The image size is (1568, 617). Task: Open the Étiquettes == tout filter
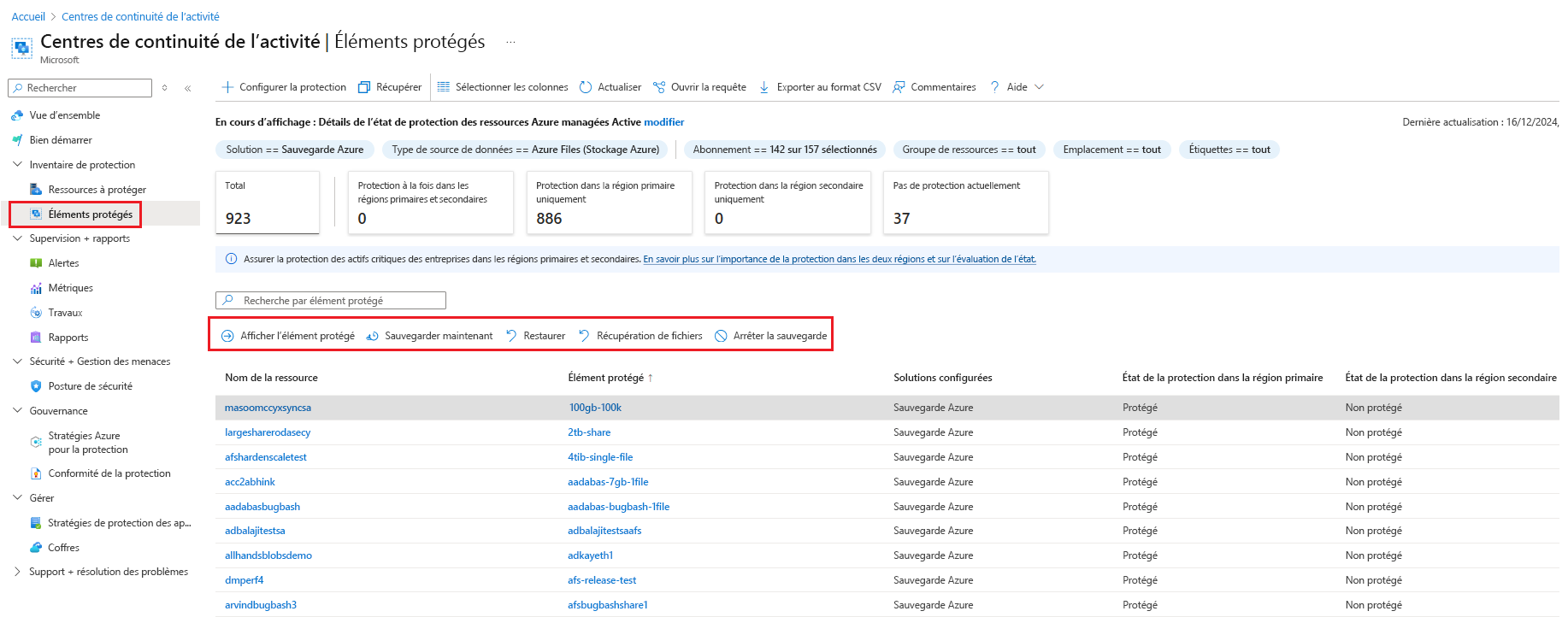(x=1229, y=150)
